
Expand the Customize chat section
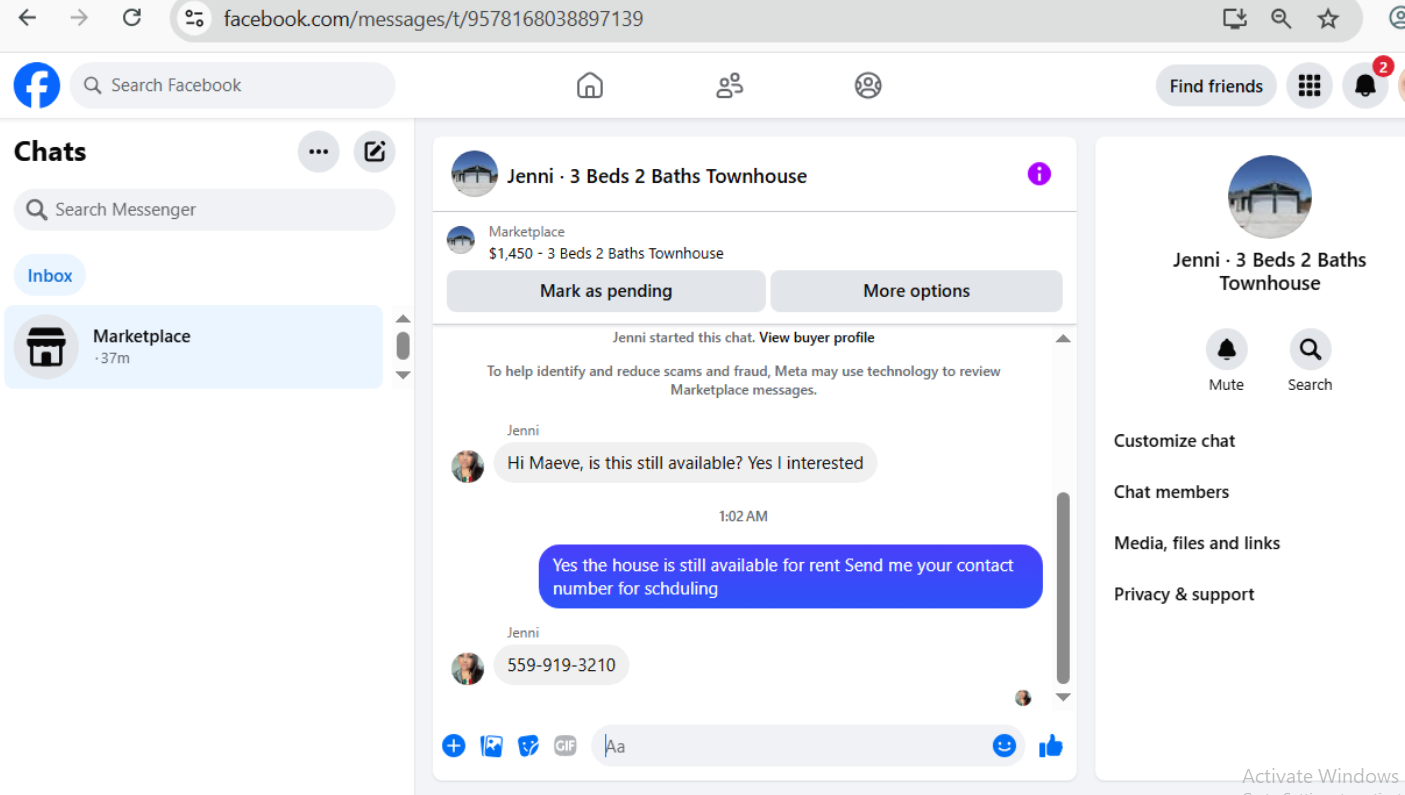coord(1174,441)
